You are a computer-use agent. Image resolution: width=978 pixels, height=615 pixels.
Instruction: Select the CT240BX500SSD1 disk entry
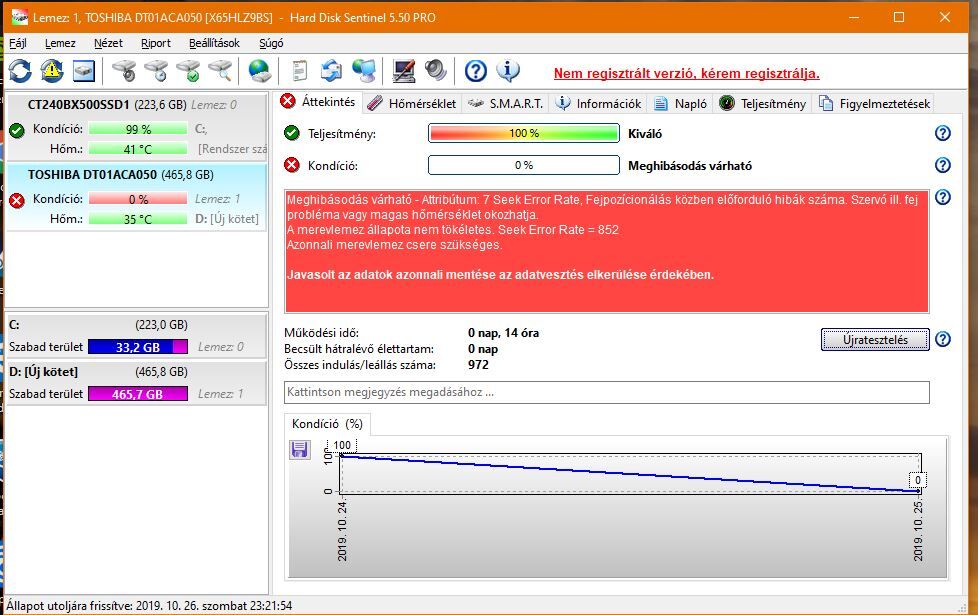coord(136,127)
